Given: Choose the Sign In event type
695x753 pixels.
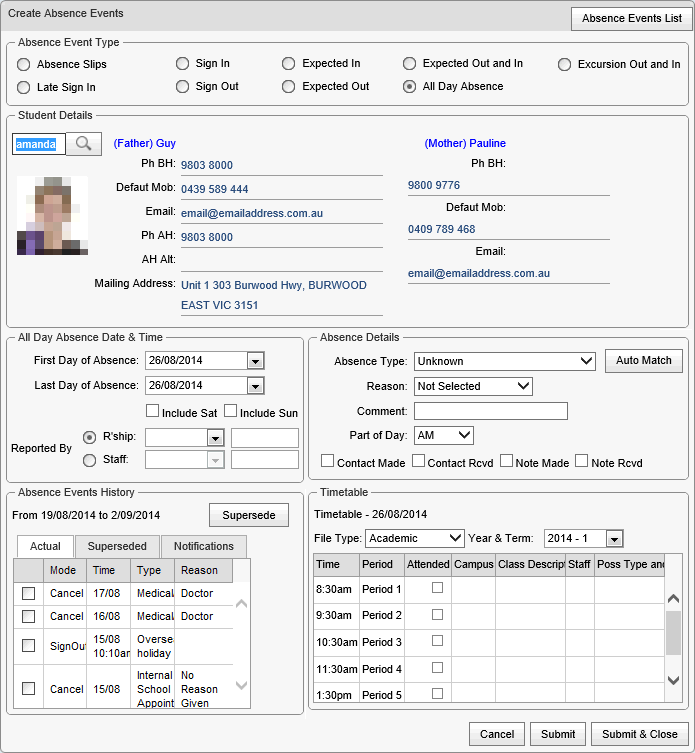Looking at the screenshot, I should coord(183,63).
